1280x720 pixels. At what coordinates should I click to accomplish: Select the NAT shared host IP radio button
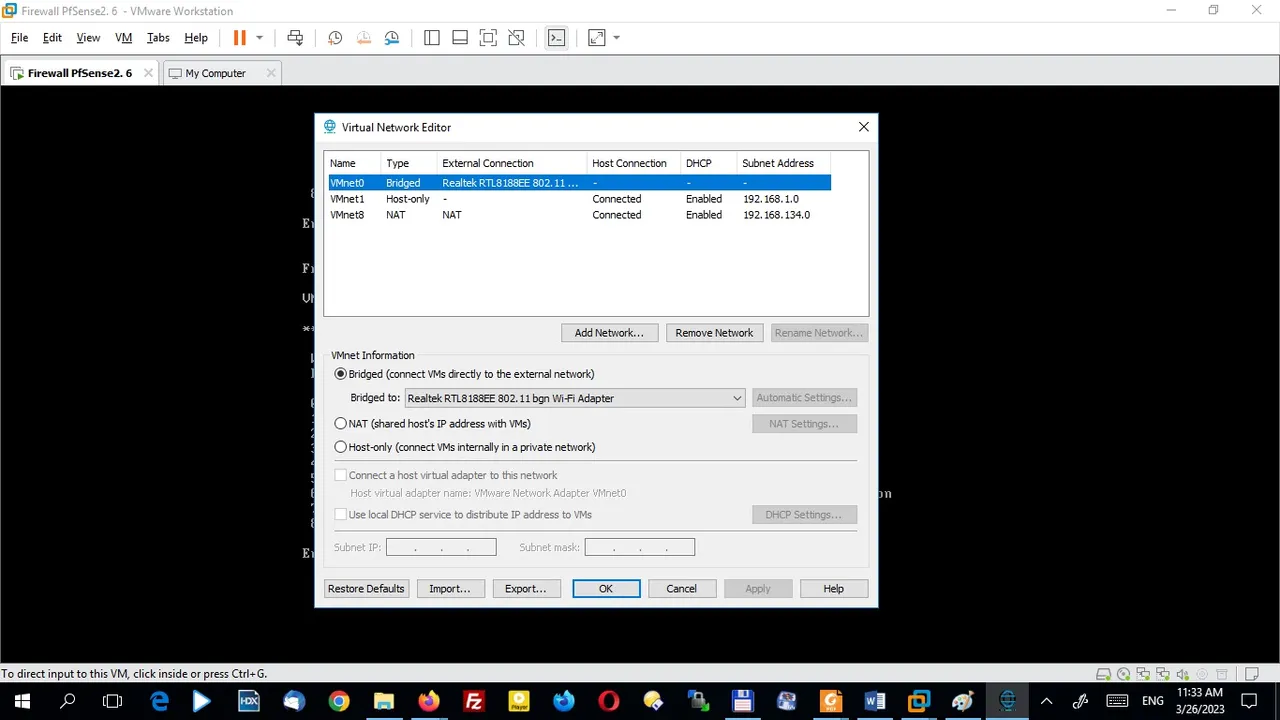pyautogui.click(x=341, y=424)
